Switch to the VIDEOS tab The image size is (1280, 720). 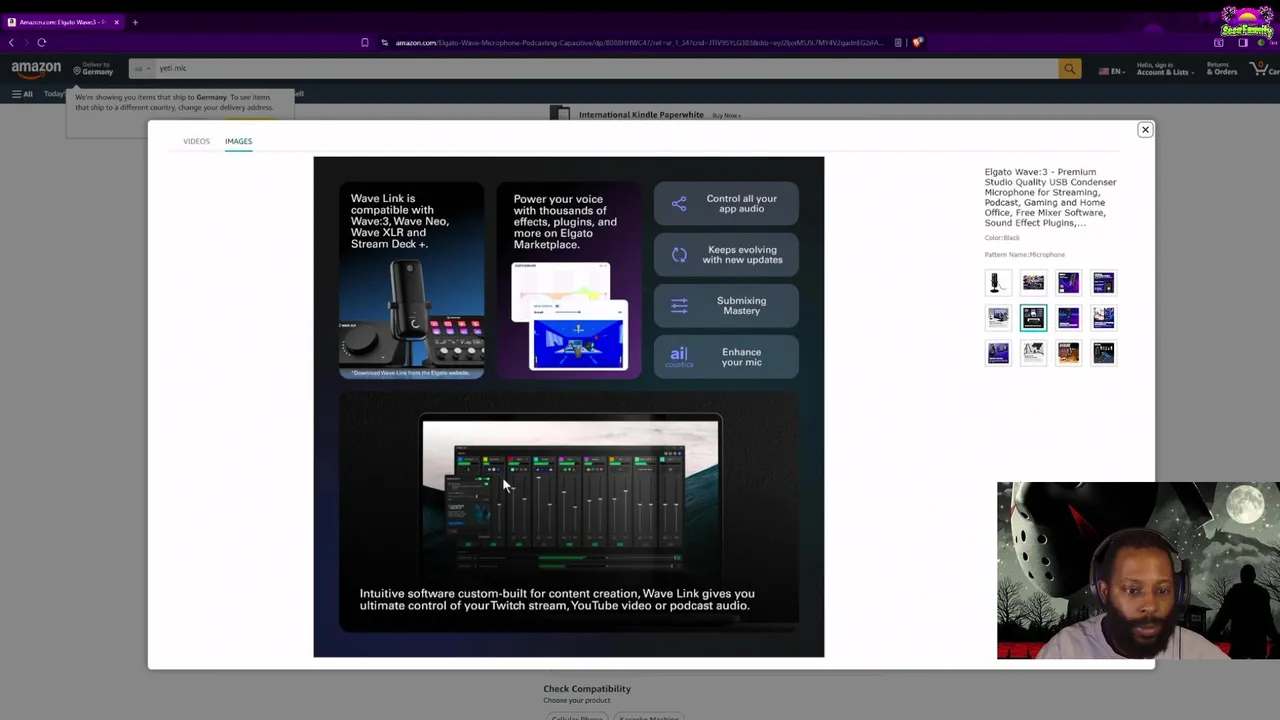[196, 141]
